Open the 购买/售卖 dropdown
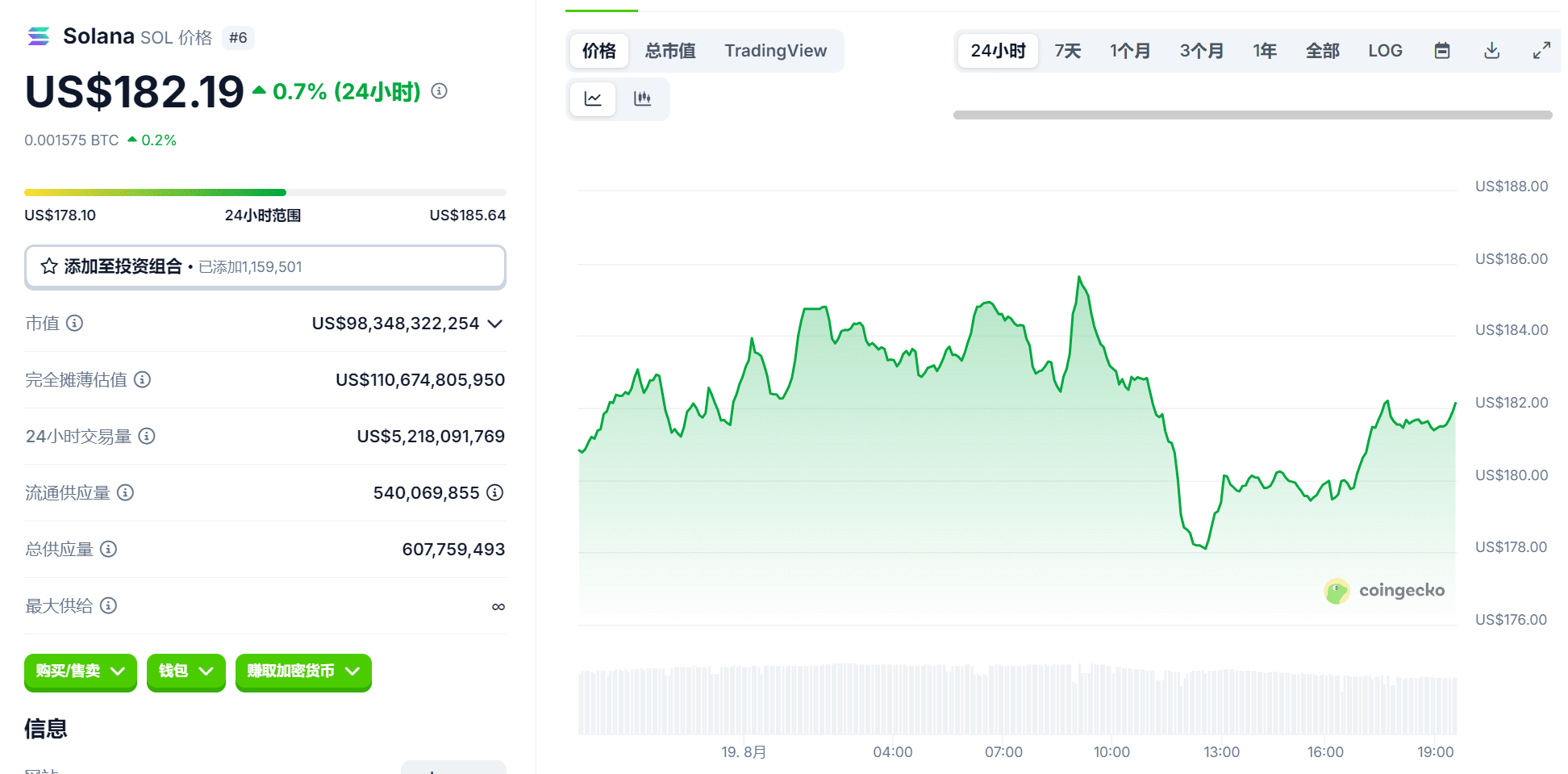 (x=81, y=671)
